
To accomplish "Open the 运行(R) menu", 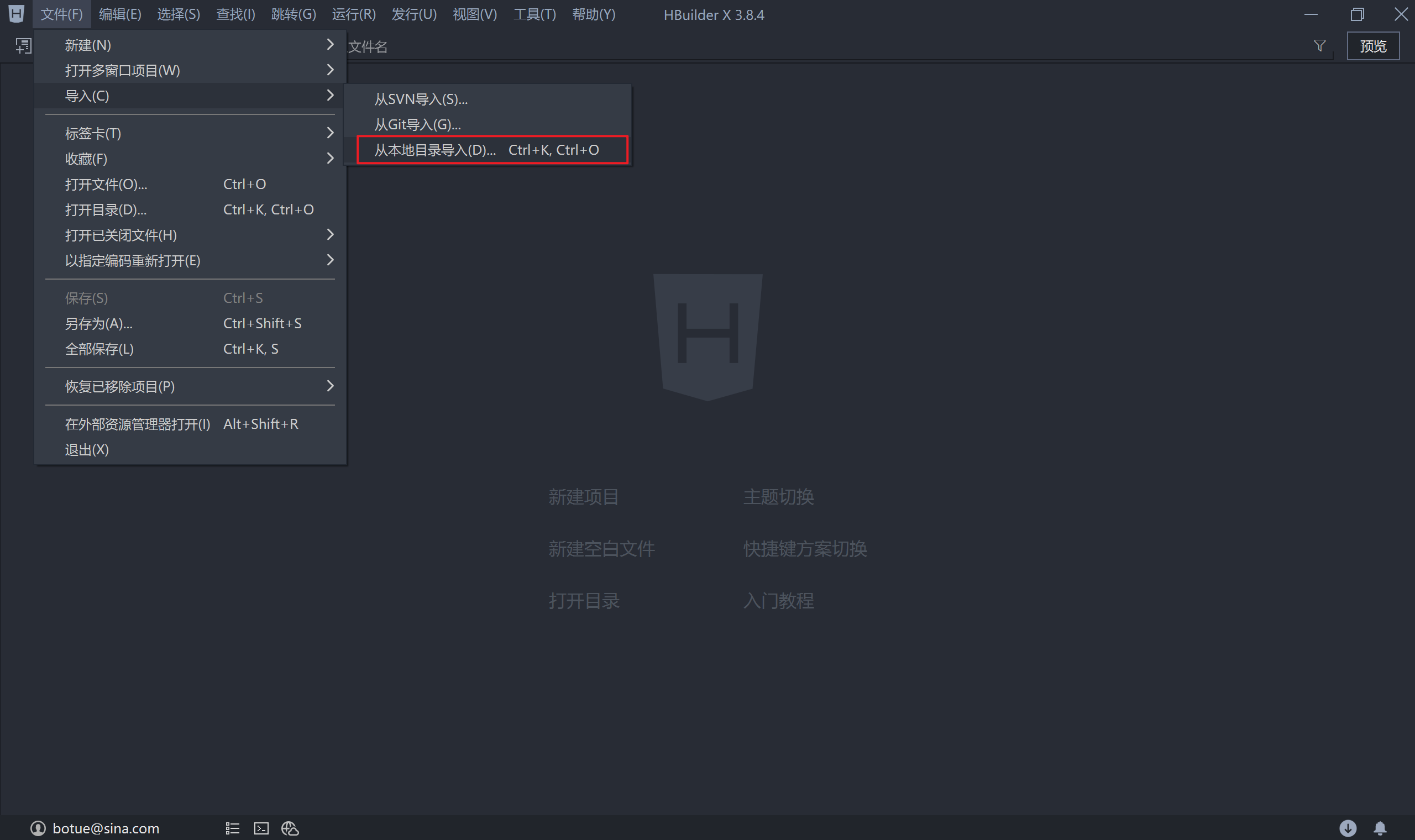I will coord(353,14).
